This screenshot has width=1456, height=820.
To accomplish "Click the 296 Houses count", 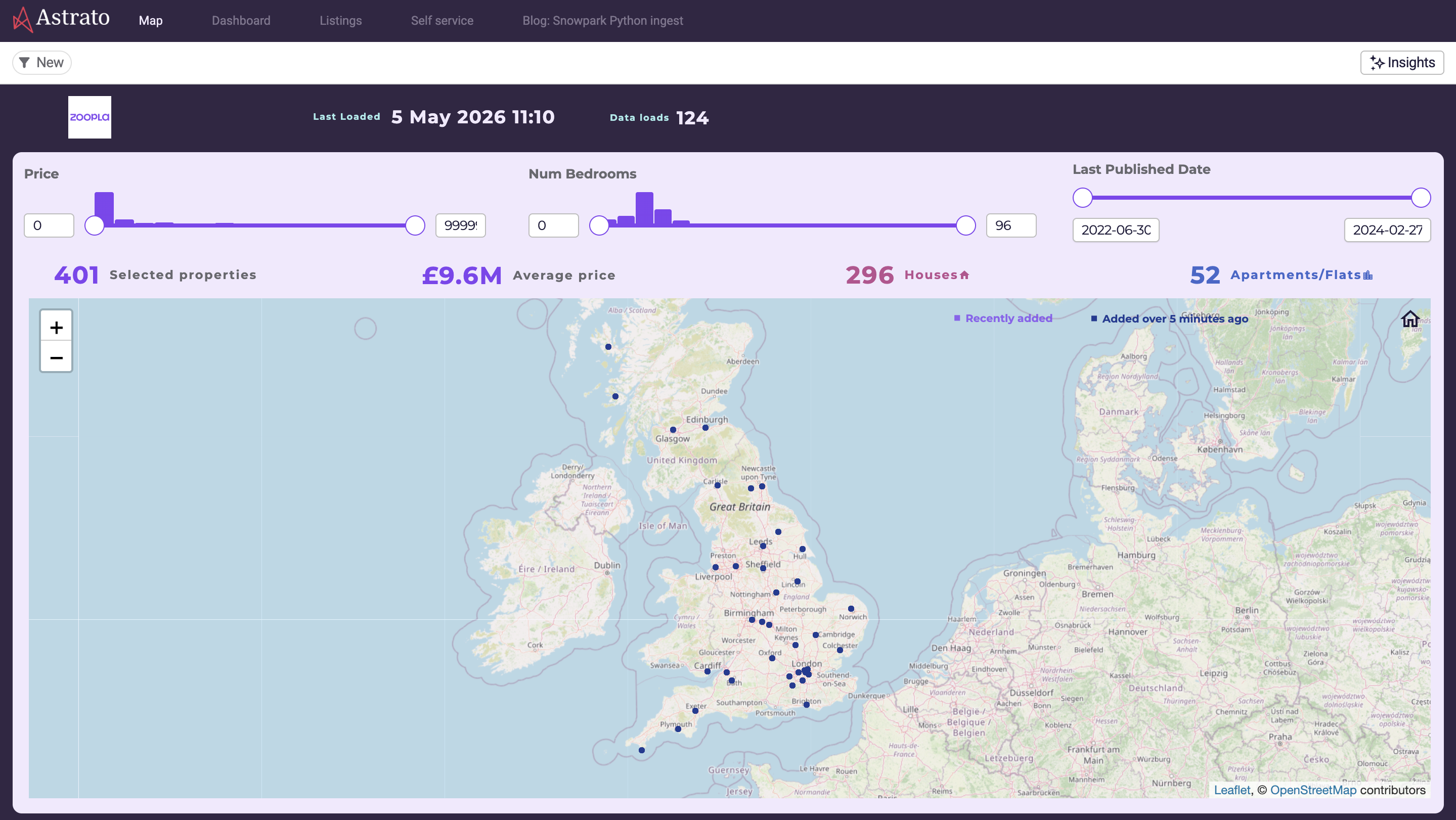I will [x=870, y=275].
